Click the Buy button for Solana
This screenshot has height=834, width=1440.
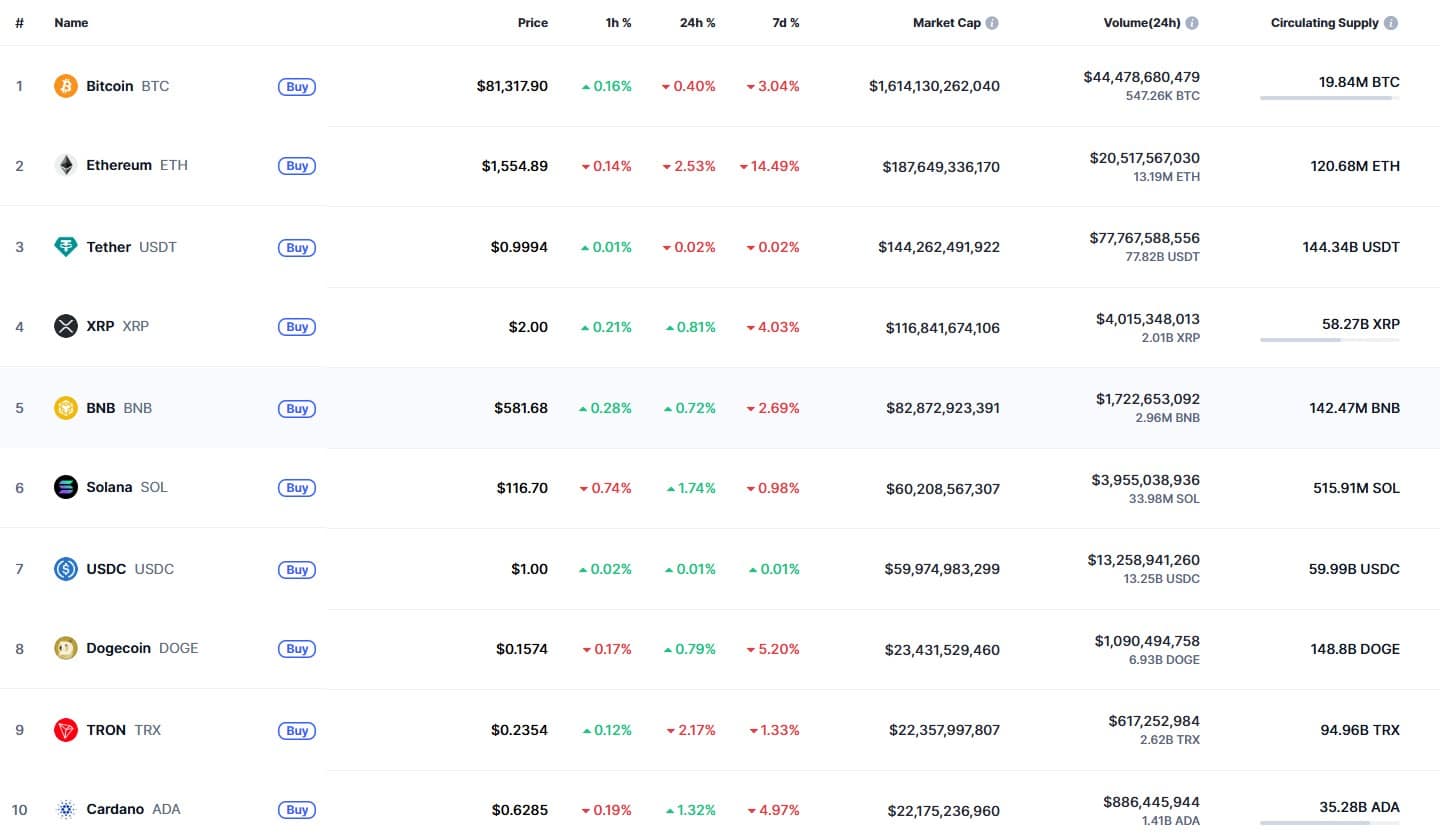(x=296, y=488)
